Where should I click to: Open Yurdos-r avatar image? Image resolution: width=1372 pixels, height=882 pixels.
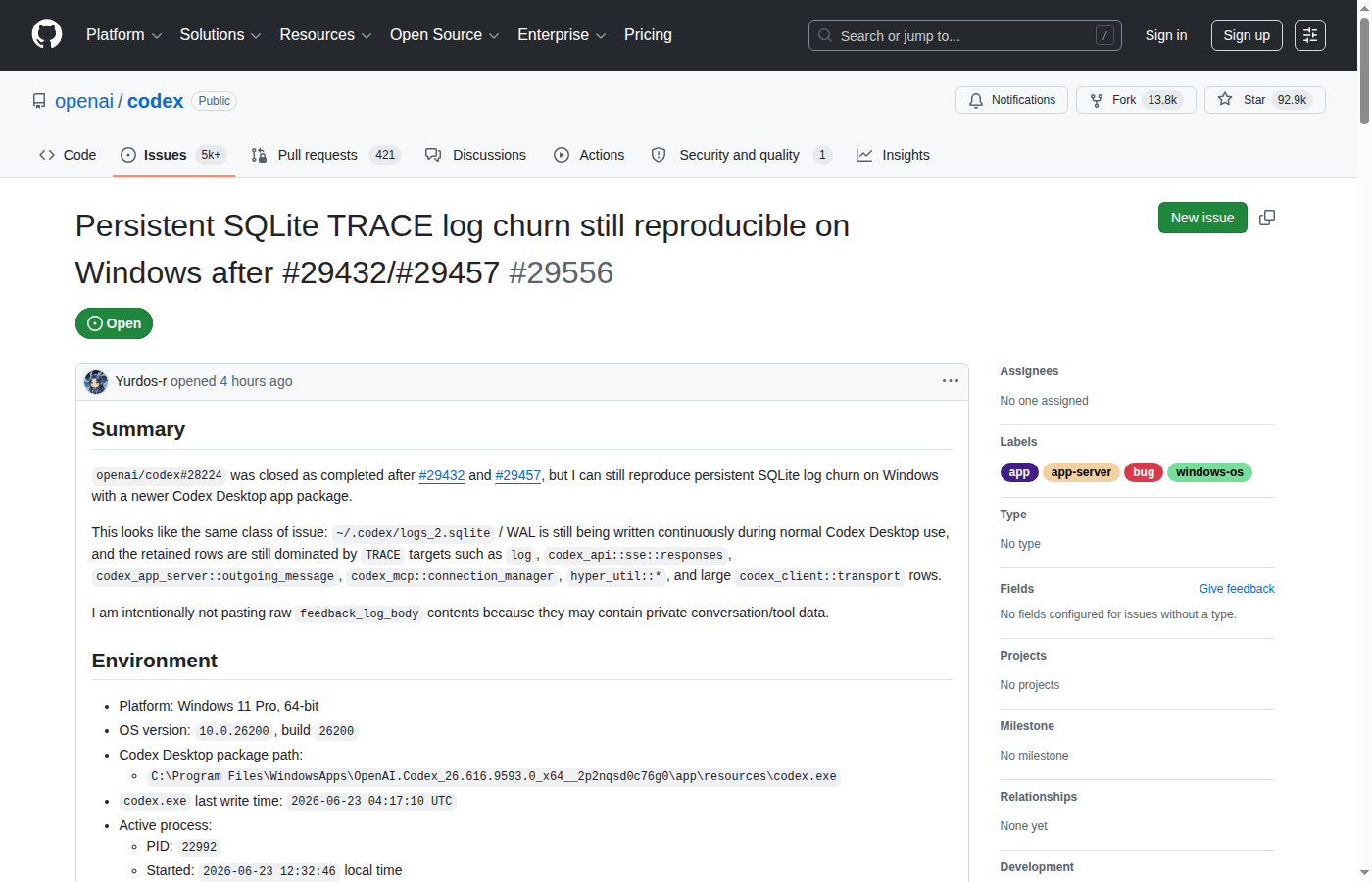point(96,381)
